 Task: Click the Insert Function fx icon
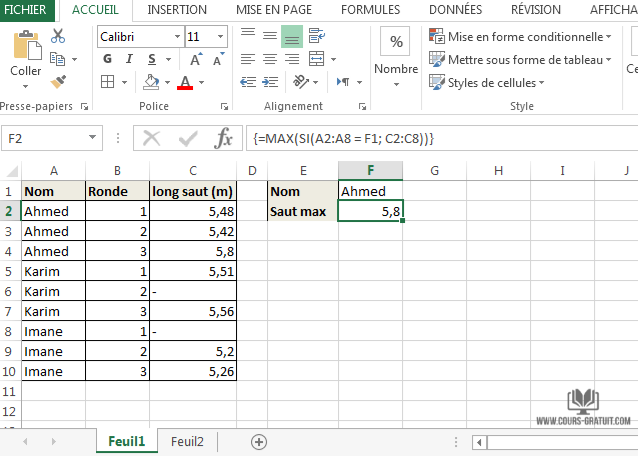coord(224,137)
